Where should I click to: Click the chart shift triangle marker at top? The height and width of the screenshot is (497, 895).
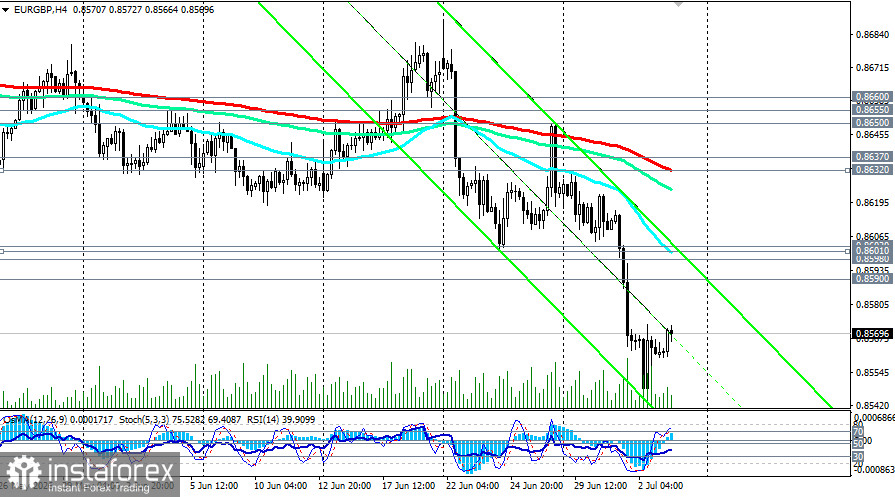point(678,3)
